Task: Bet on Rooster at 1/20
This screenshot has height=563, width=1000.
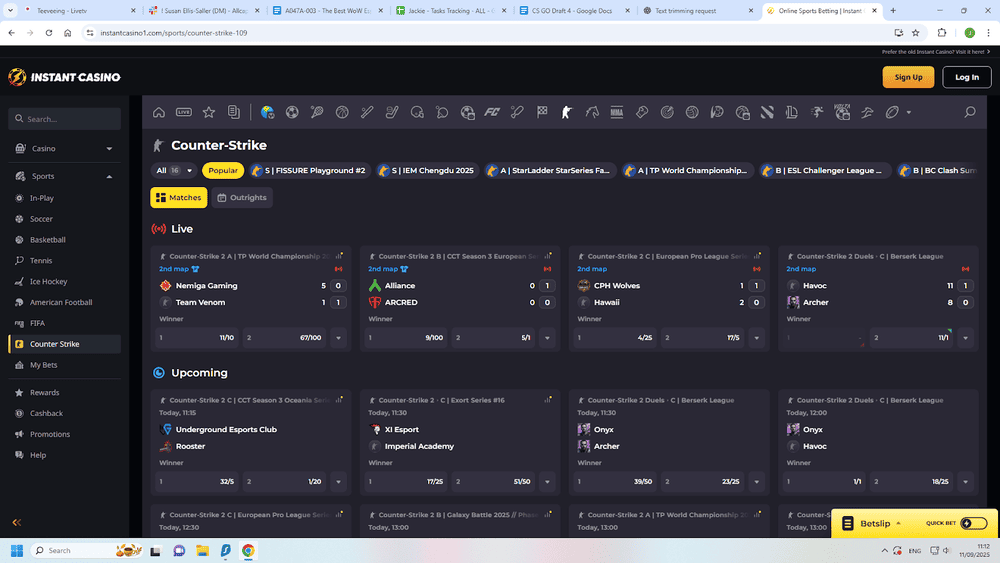Action: point(284,482)
